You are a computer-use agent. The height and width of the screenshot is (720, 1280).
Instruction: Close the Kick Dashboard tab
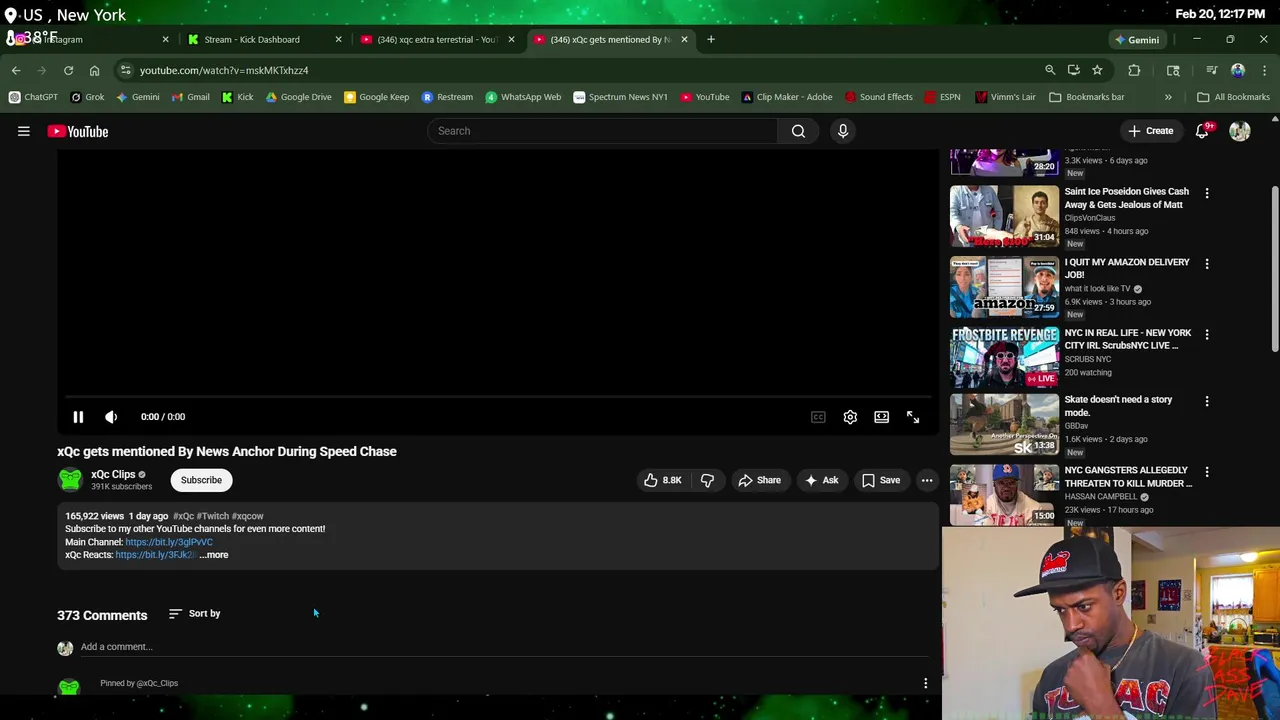pyautogui.click(x=338, y=39)
